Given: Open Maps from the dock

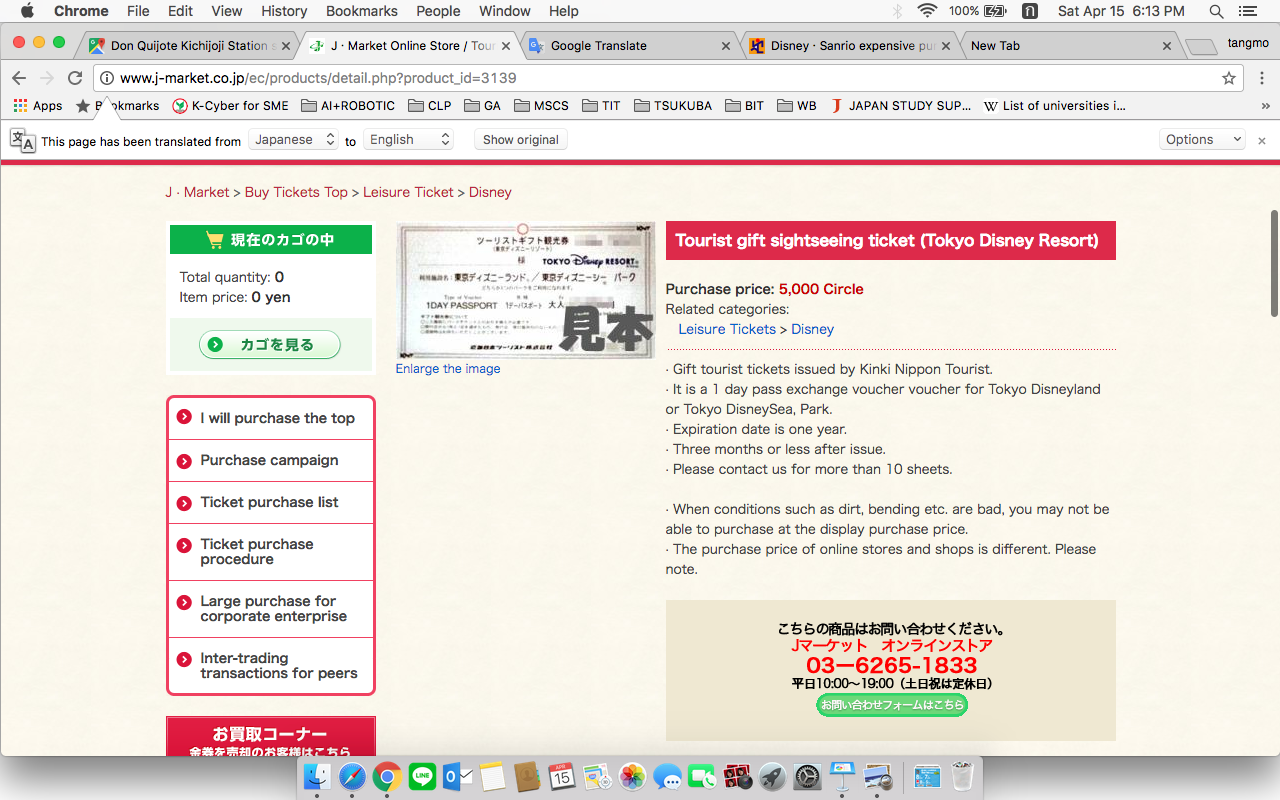Looking at the screenshot, I should 597,777.
